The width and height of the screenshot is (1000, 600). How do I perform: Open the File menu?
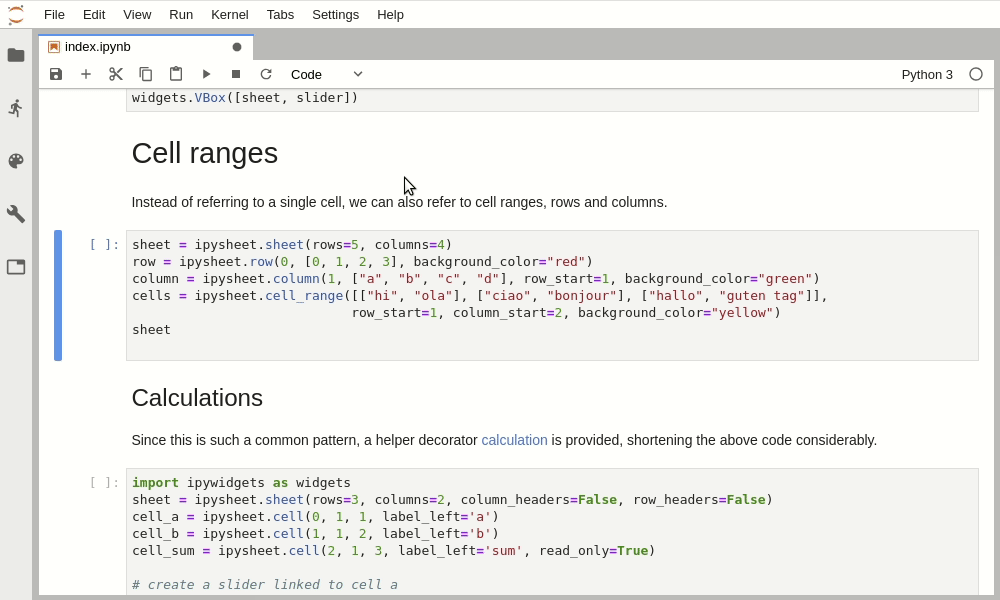(x=54, y=14)
